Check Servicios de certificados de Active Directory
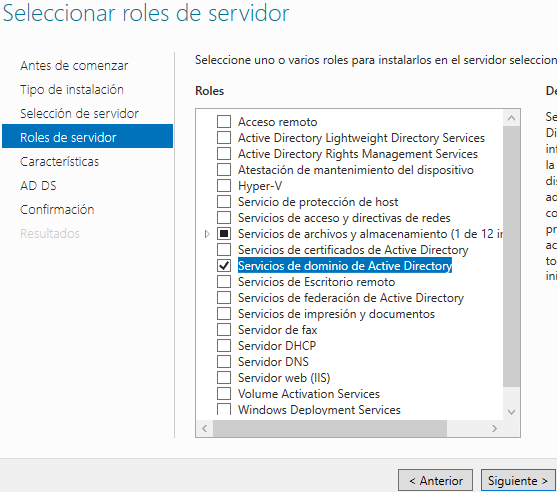This screenshot has width=557, height=492. pos(224,249)
